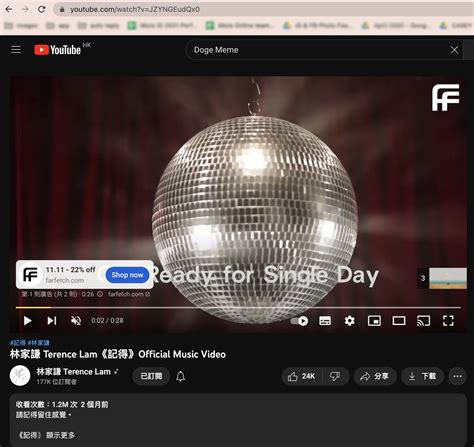
Task: Open the more actions ellipsis menu
Action: (457, 376)
